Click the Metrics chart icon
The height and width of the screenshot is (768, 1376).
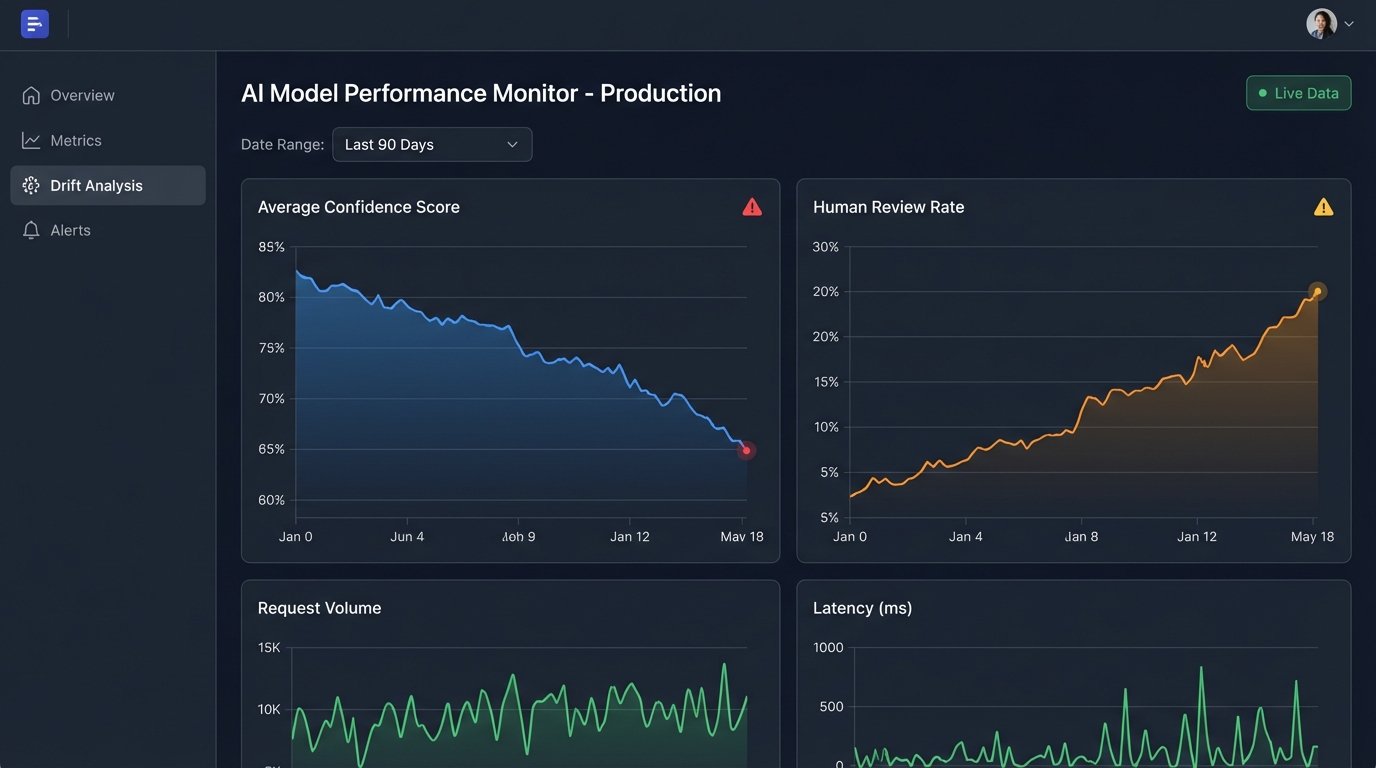[x=31, y=141]
